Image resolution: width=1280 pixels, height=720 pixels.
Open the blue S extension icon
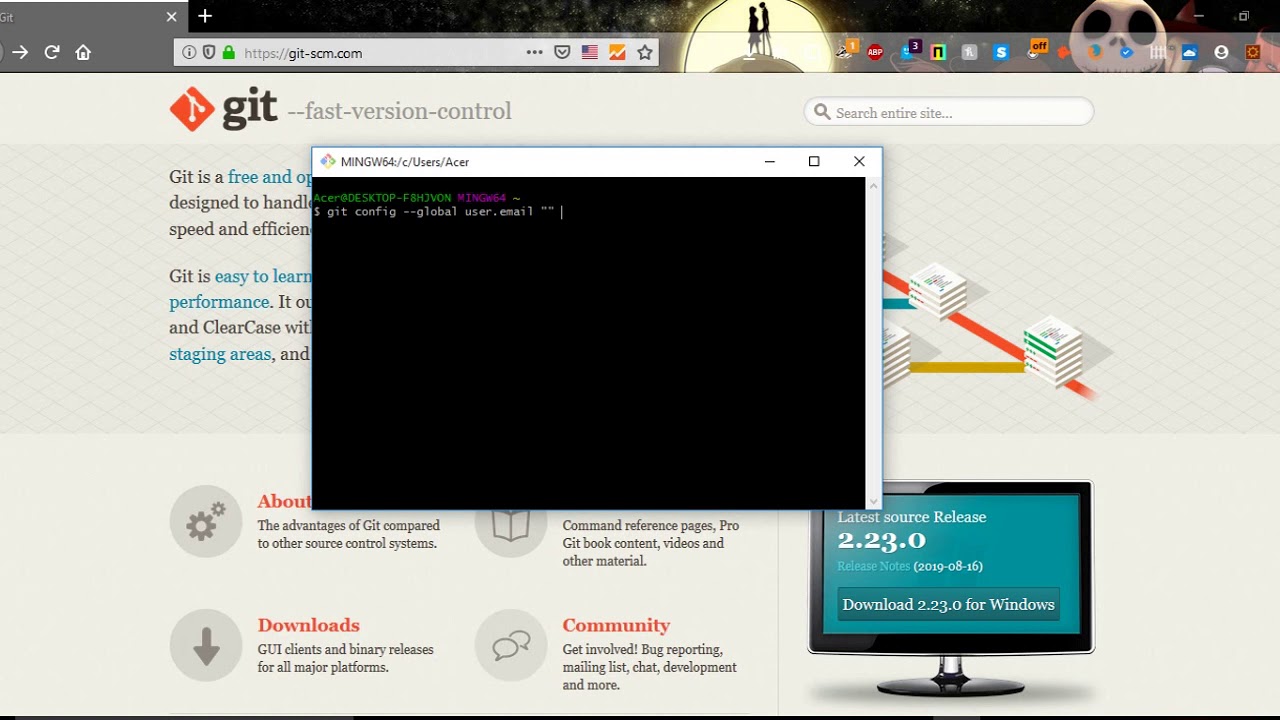1001,53
